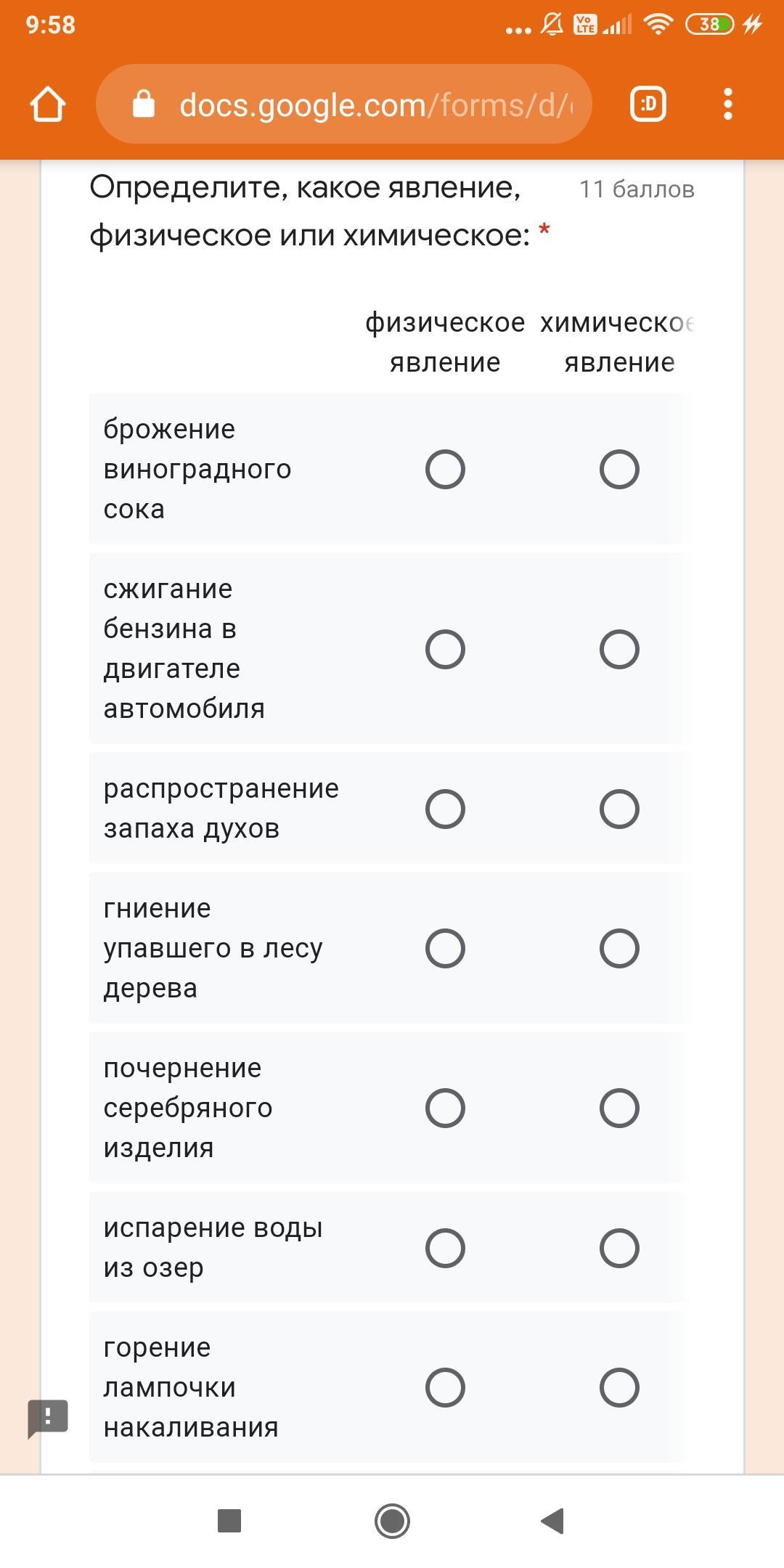Tap the battery indicator in status bar
The width and height of the screenshot is (784, 1568).
coord(710,25)
